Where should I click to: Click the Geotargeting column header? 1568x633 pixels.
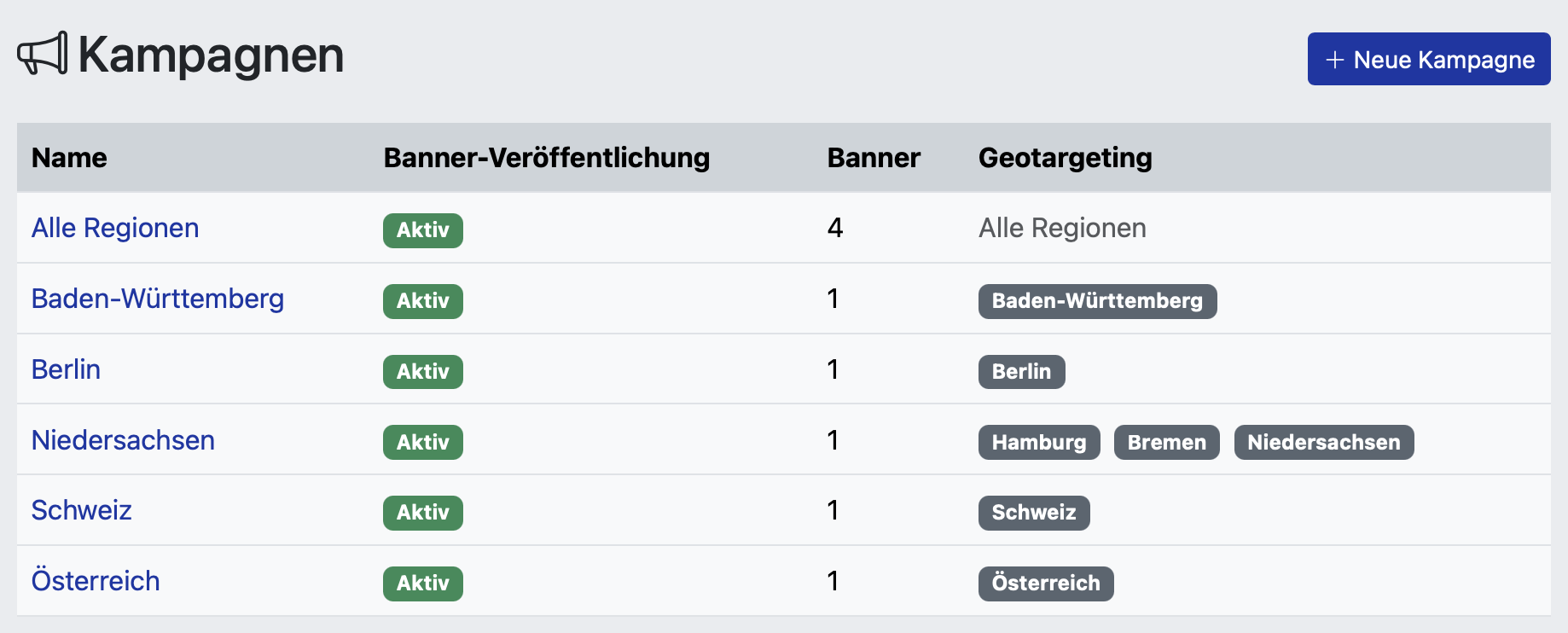(1065, 158)
